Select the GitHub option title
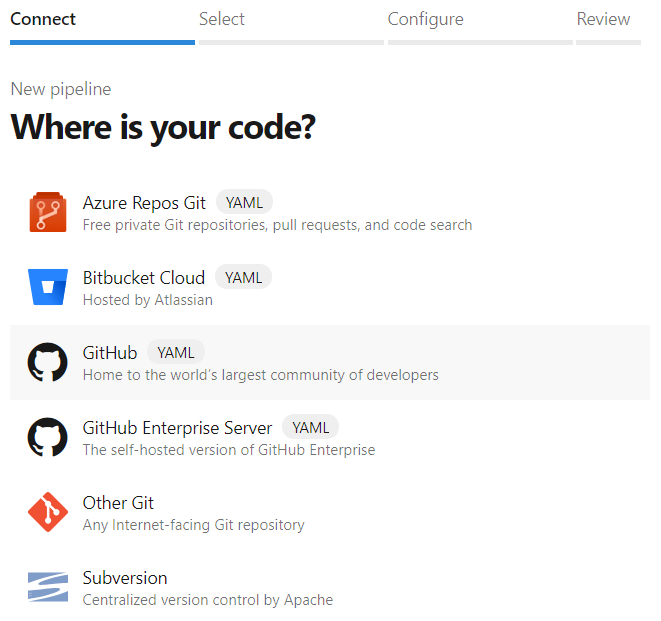 [x=110, y=353]
